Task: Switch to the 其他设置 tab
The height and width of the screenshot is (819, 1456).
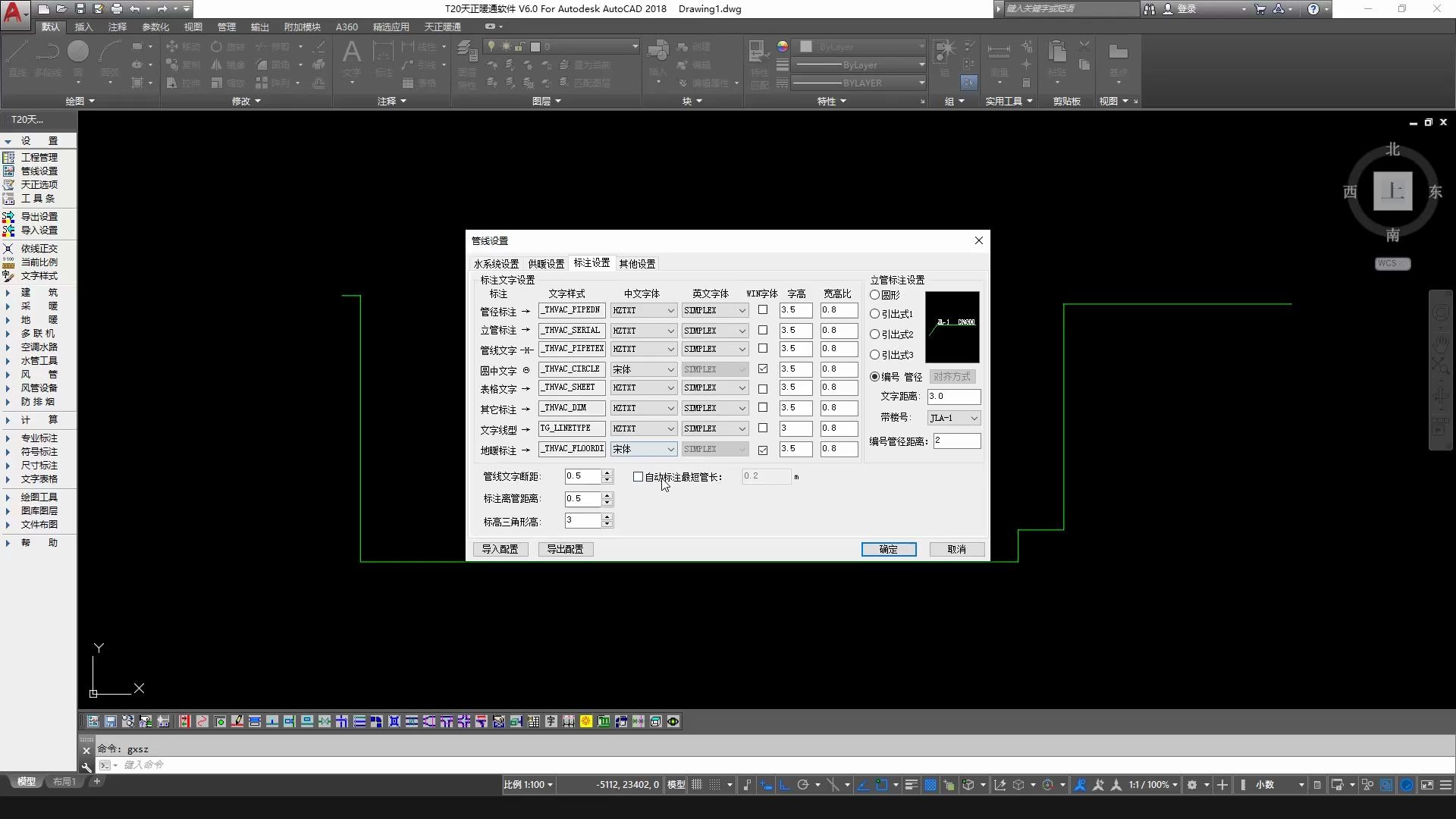Action: pyautogui.click(x=637, y=263)
